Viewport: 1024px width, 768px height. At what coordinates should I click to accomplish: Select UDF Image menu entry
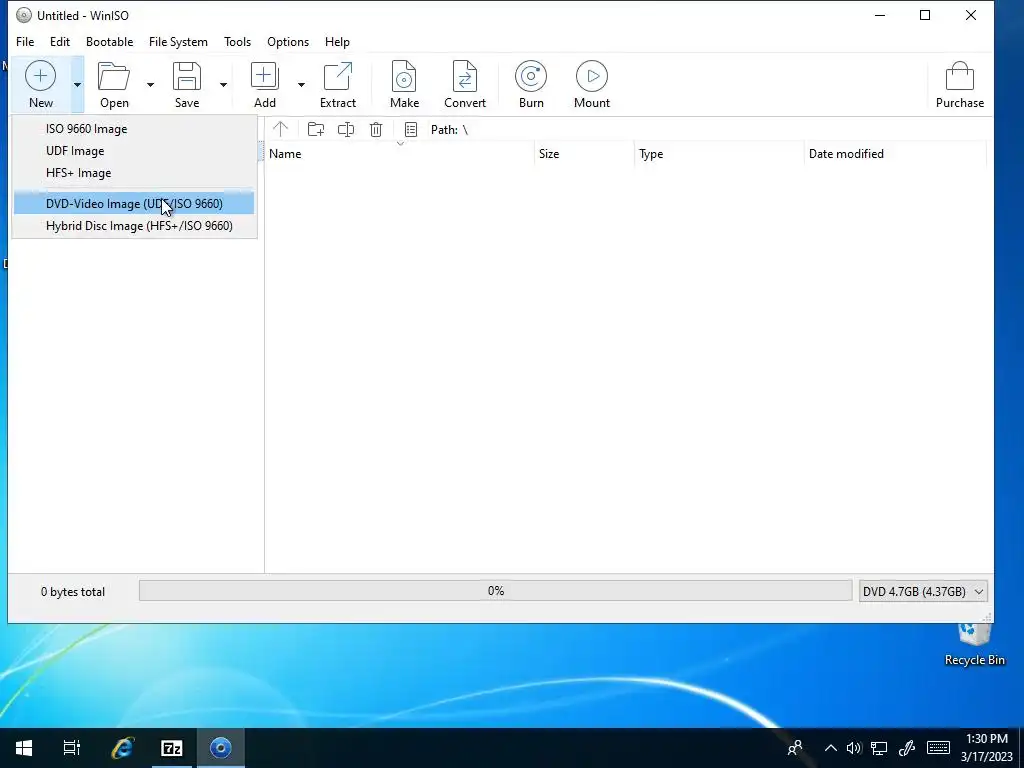[134, 151]
